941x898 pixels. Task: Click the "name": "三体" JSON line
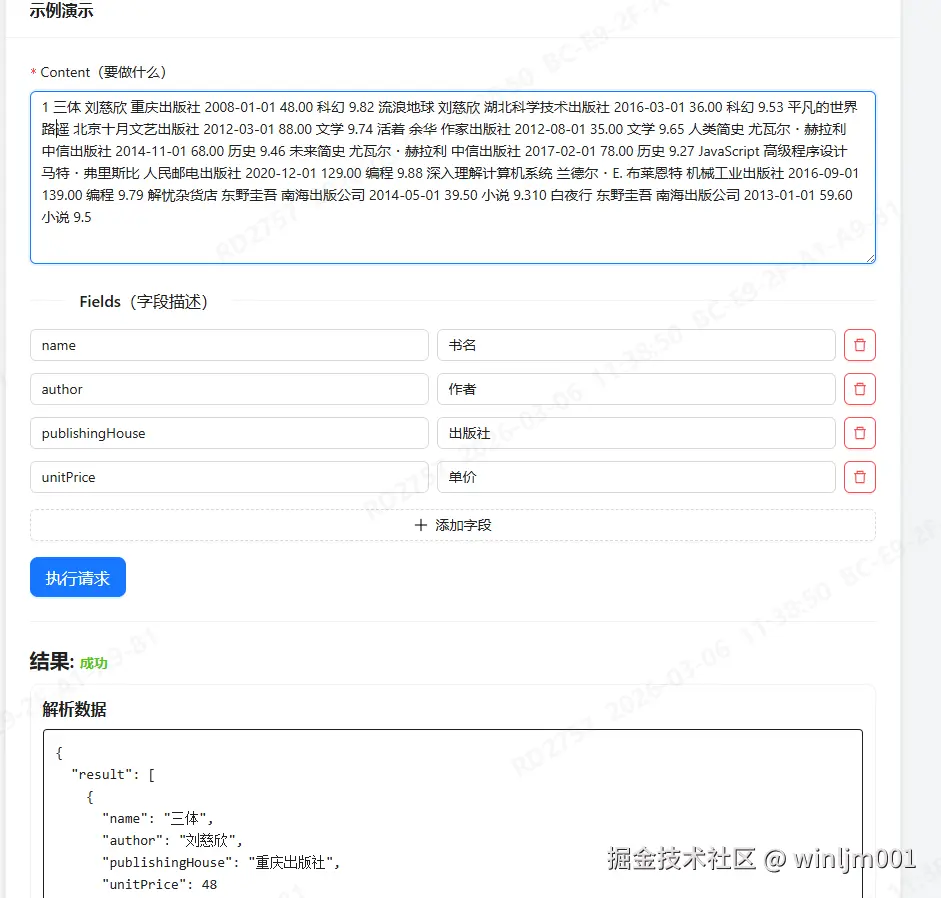coord(158,818)
